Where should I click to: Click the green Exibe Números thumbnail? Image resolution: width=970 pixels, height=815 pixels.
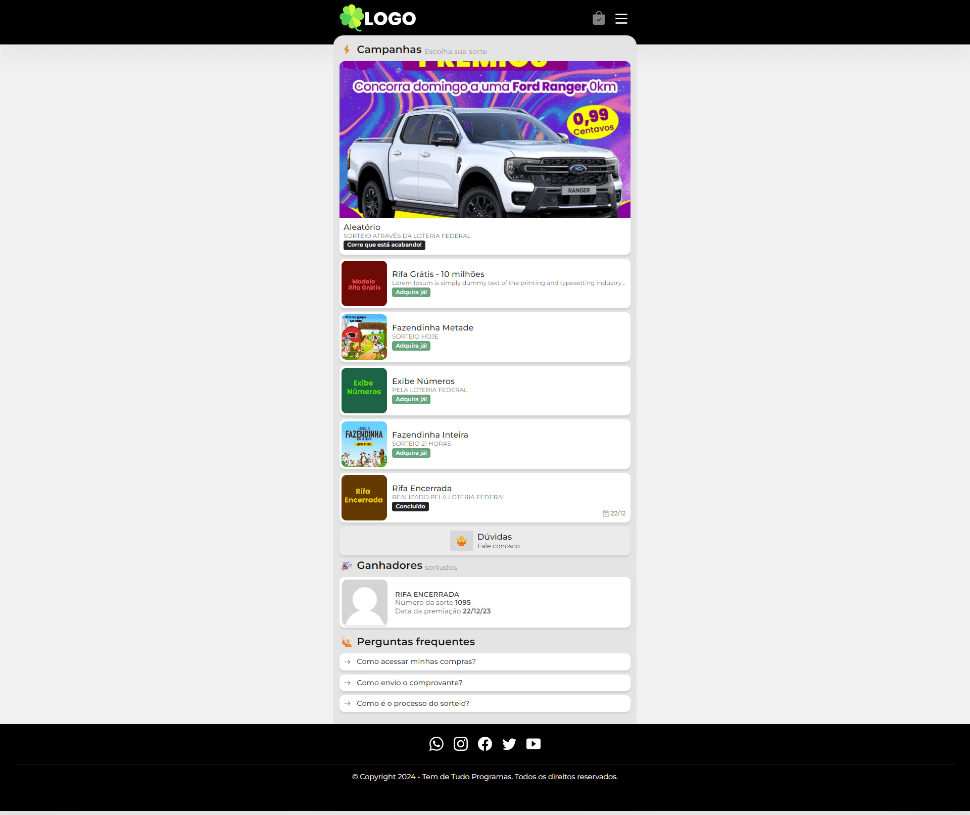(364, 390)
